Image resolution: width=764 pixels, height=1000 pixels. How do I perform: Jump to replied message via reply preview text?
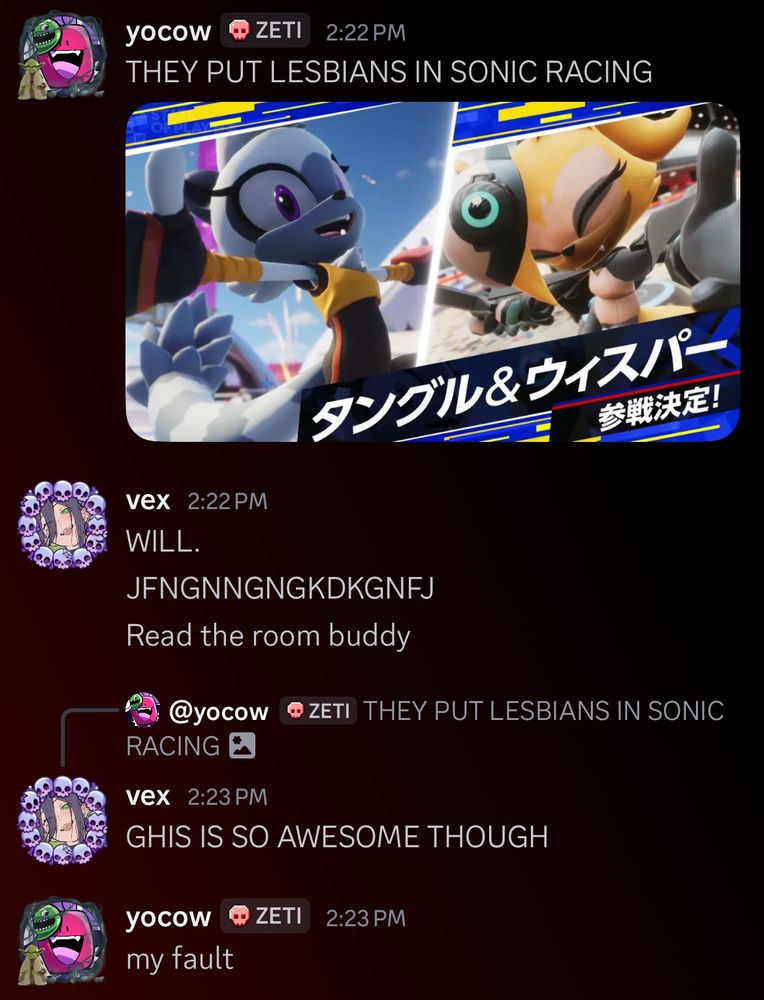pos(425,728)
